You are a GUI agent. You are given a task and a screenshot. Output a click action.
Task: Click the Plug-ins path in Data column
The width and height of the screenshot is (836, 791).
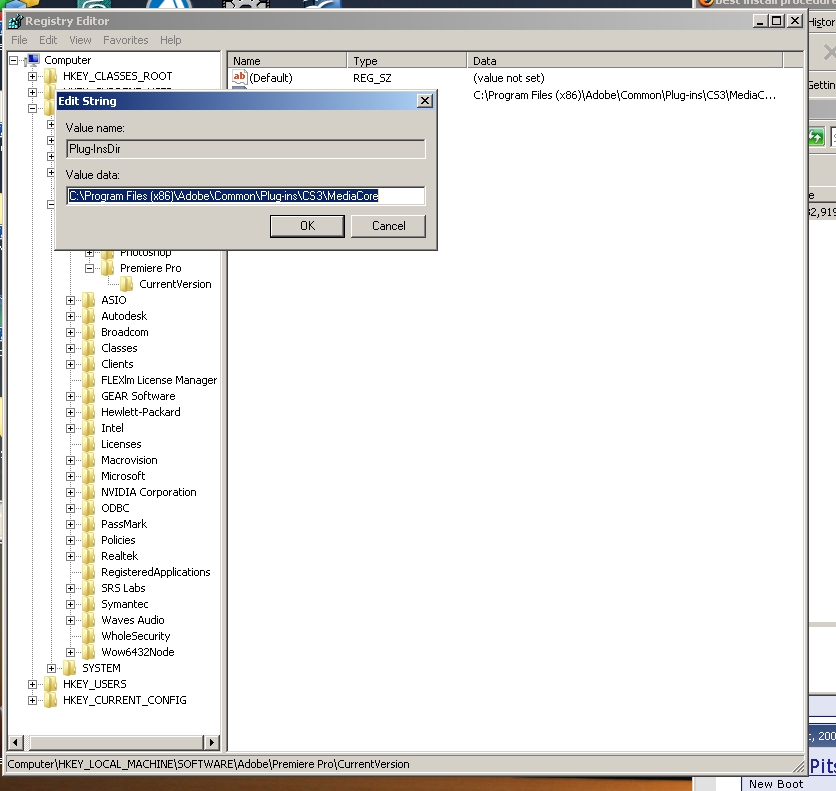[624, 95]
